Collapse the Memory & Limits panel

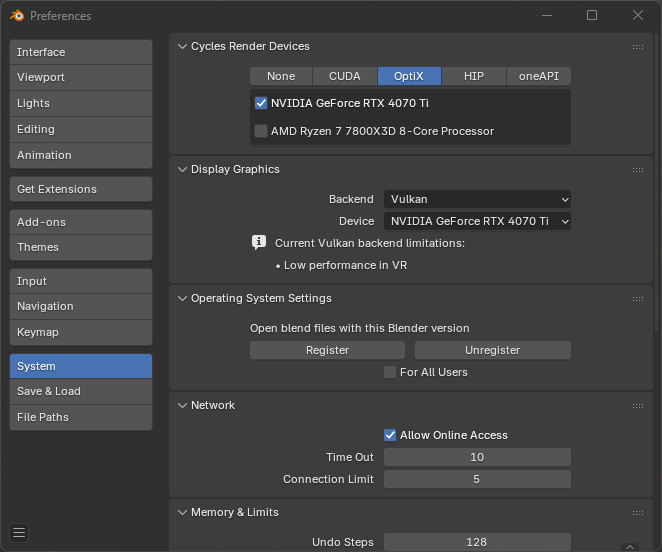click(x=182, y=512)
